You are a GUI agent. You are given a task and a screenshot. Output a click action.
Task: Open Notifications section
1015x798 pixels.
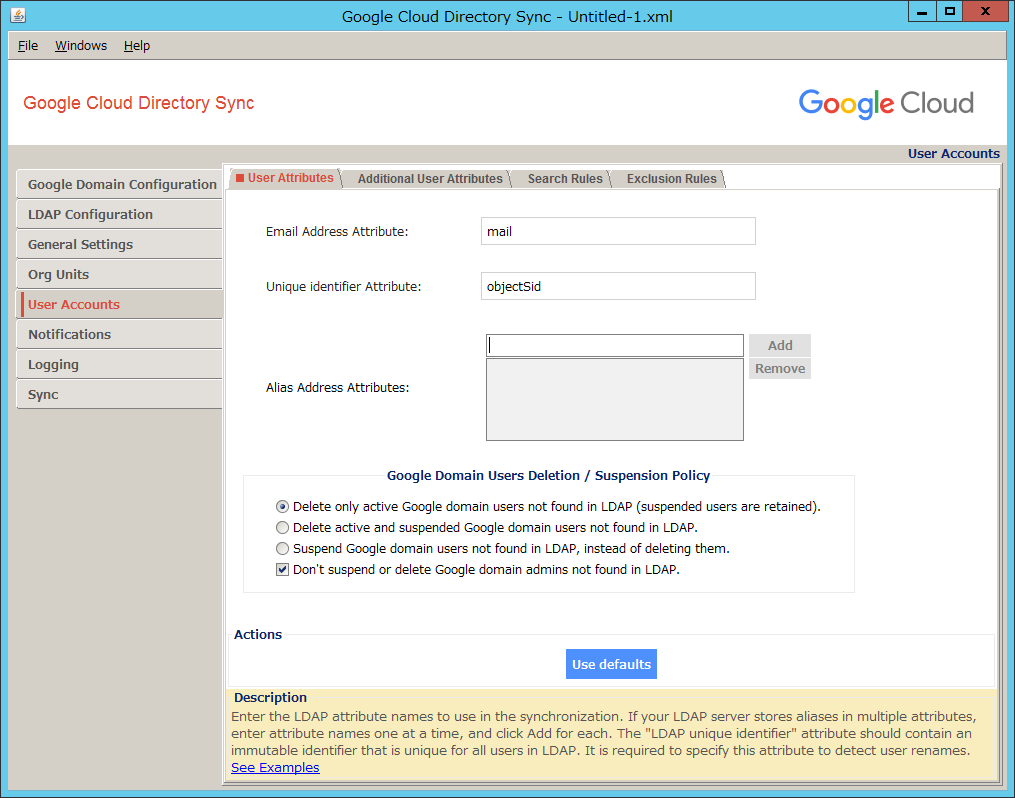pos(120,335)
